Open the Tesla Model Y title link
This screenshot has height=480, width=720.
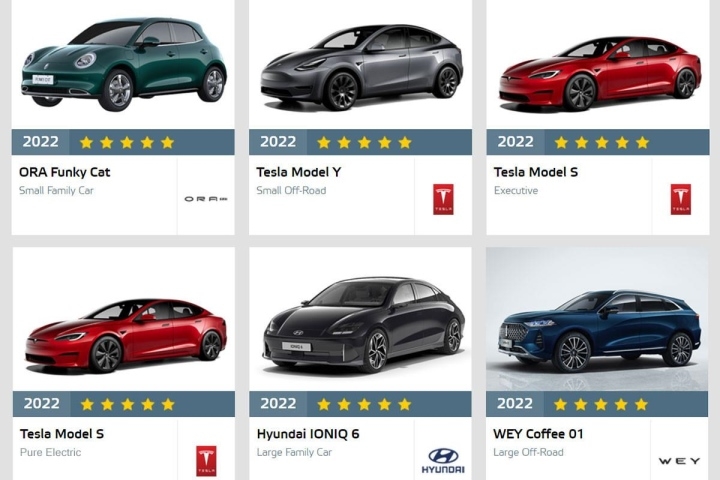click(299, 172)
